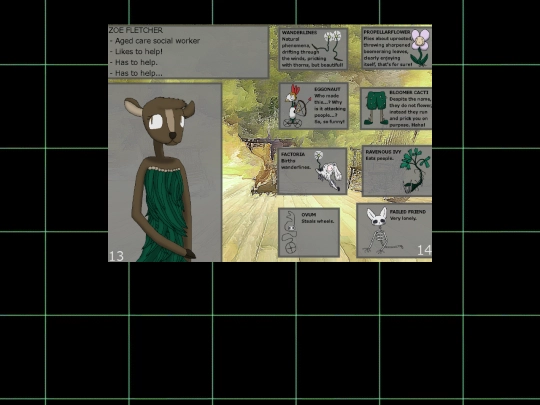
Task: Select Zoe Fletcher's deer portrait in green dress
Action: (163, 179)
